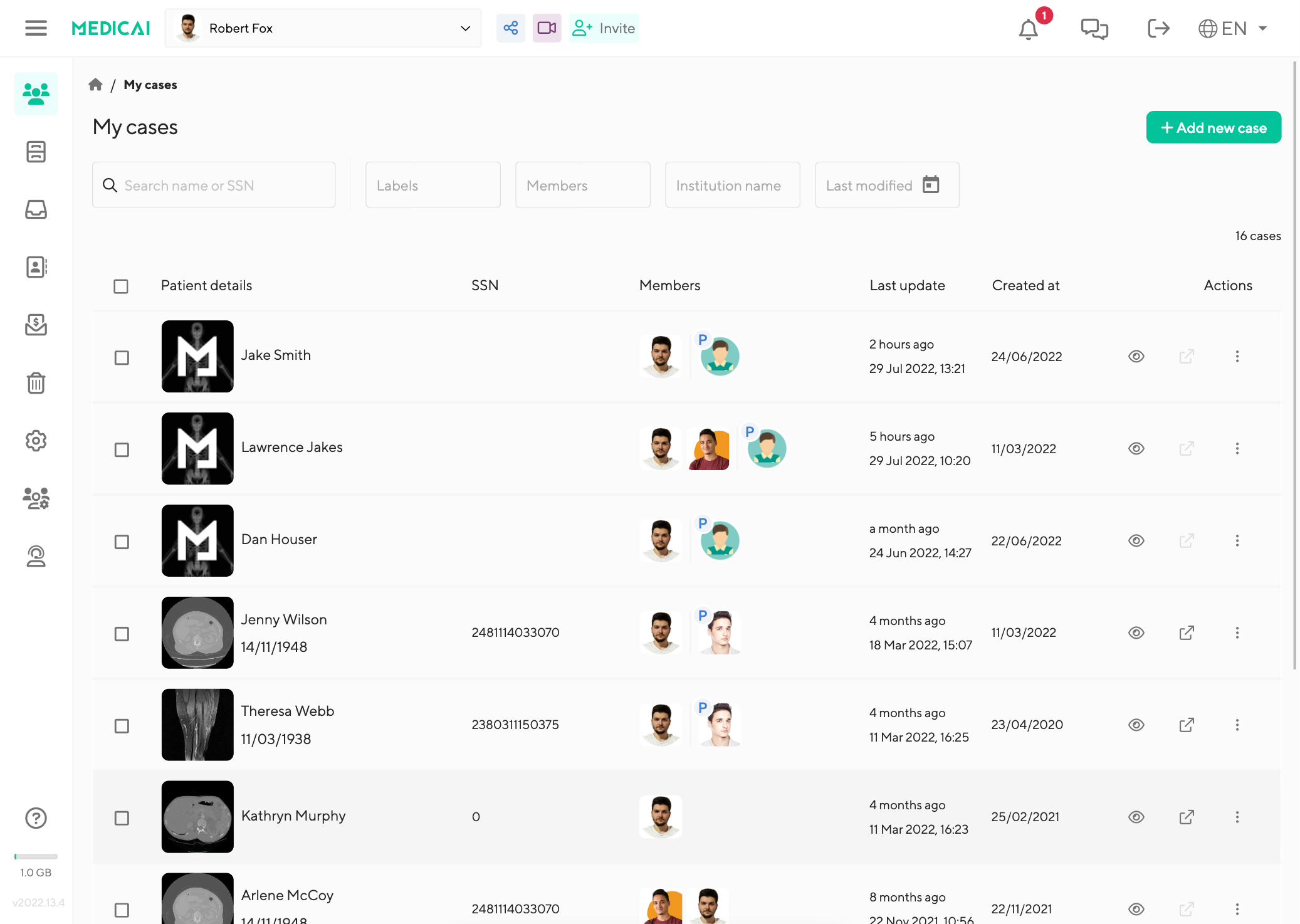Open the trash section in the sidebar
This screenshot has width=1300, height=924.
[x=36, y=383]
